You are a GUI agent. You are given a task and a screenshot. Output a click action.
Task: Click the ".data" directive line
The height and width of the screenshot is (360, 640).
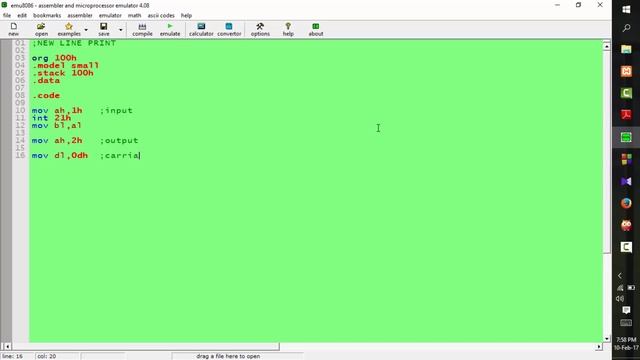click(46, 80)
